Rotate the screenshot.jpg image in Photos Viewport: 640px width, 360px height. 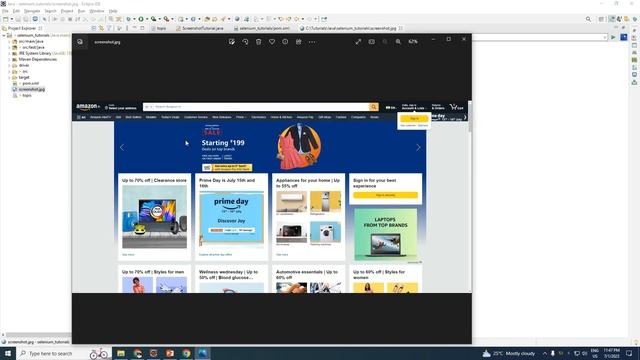tap(245, 42)
